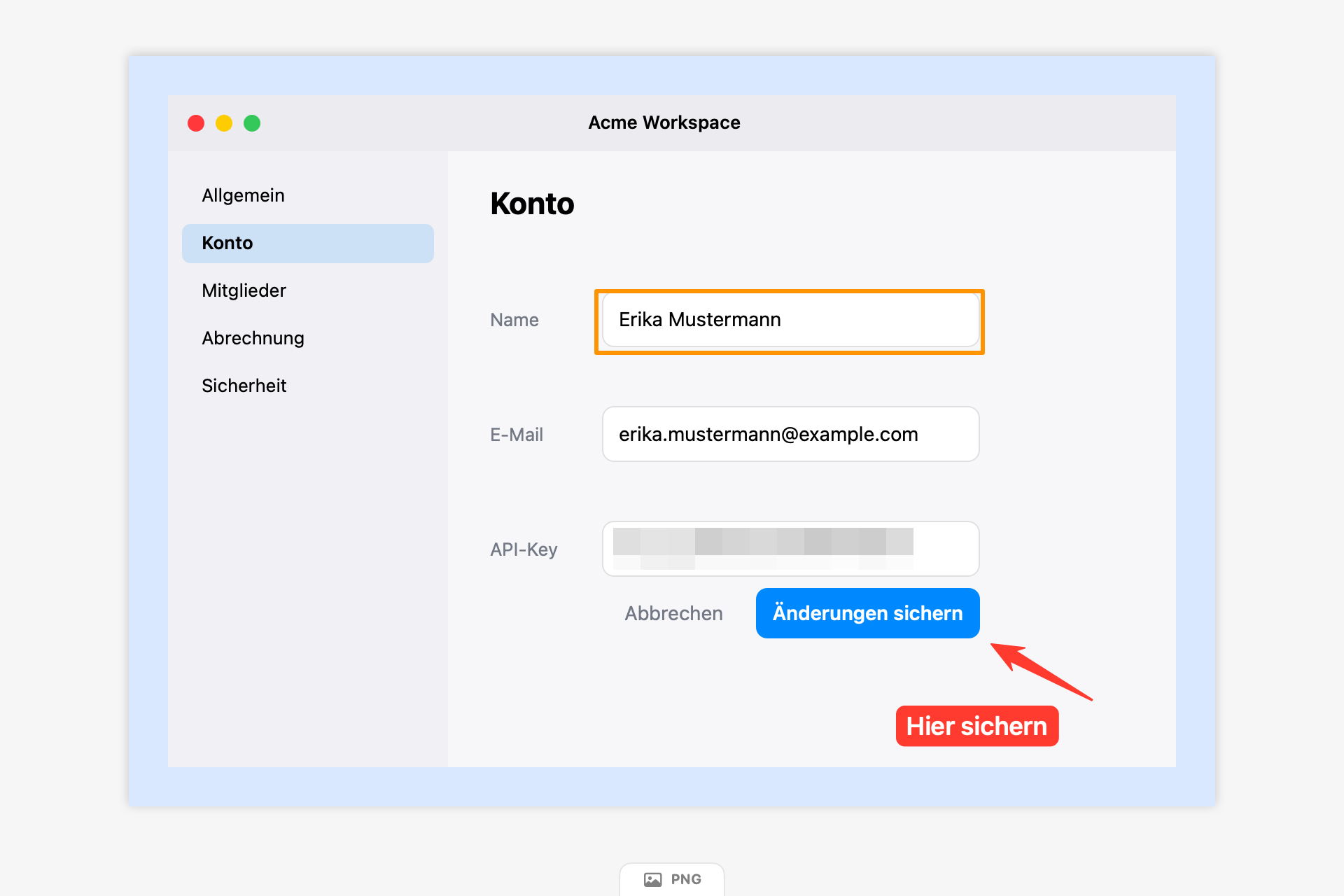Click the Name field label

[x=514, y=320]
